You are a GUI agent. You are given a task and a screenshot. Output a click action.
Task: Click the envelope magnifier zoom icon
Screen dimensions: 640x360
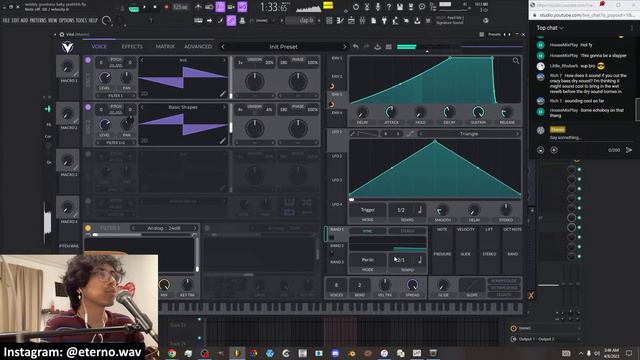point(516,61)
